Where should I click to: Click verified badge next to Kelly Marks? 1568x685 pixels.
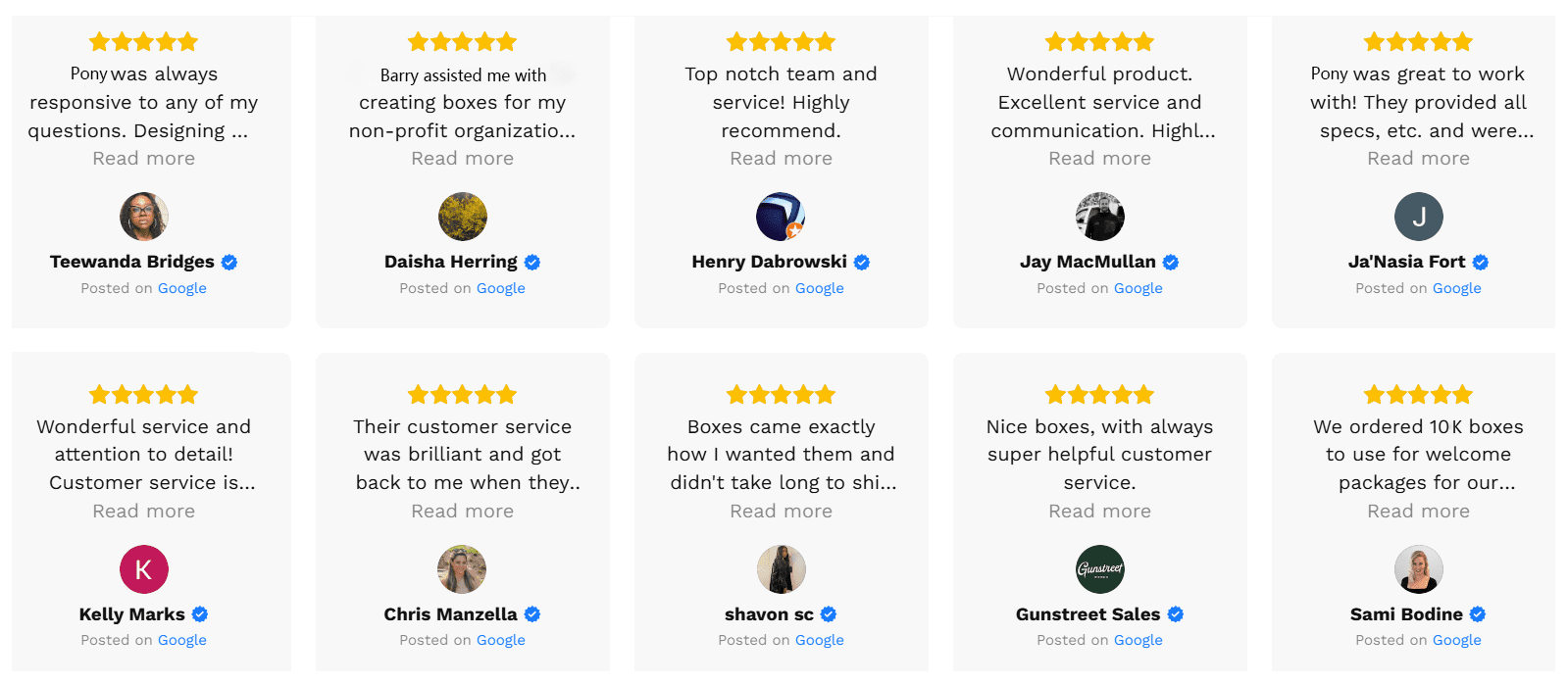(x=200, y=614)
